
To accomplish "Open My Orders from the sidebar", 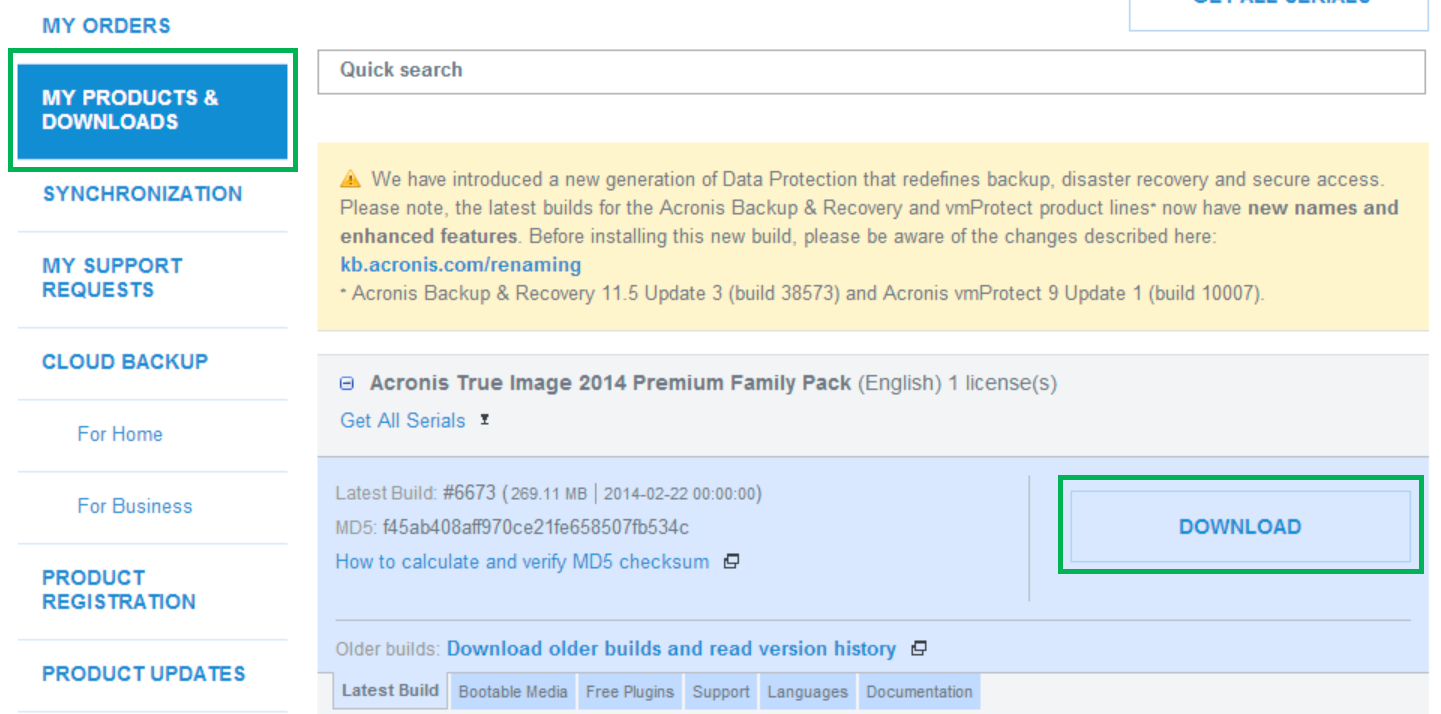I will click(104, 25).
